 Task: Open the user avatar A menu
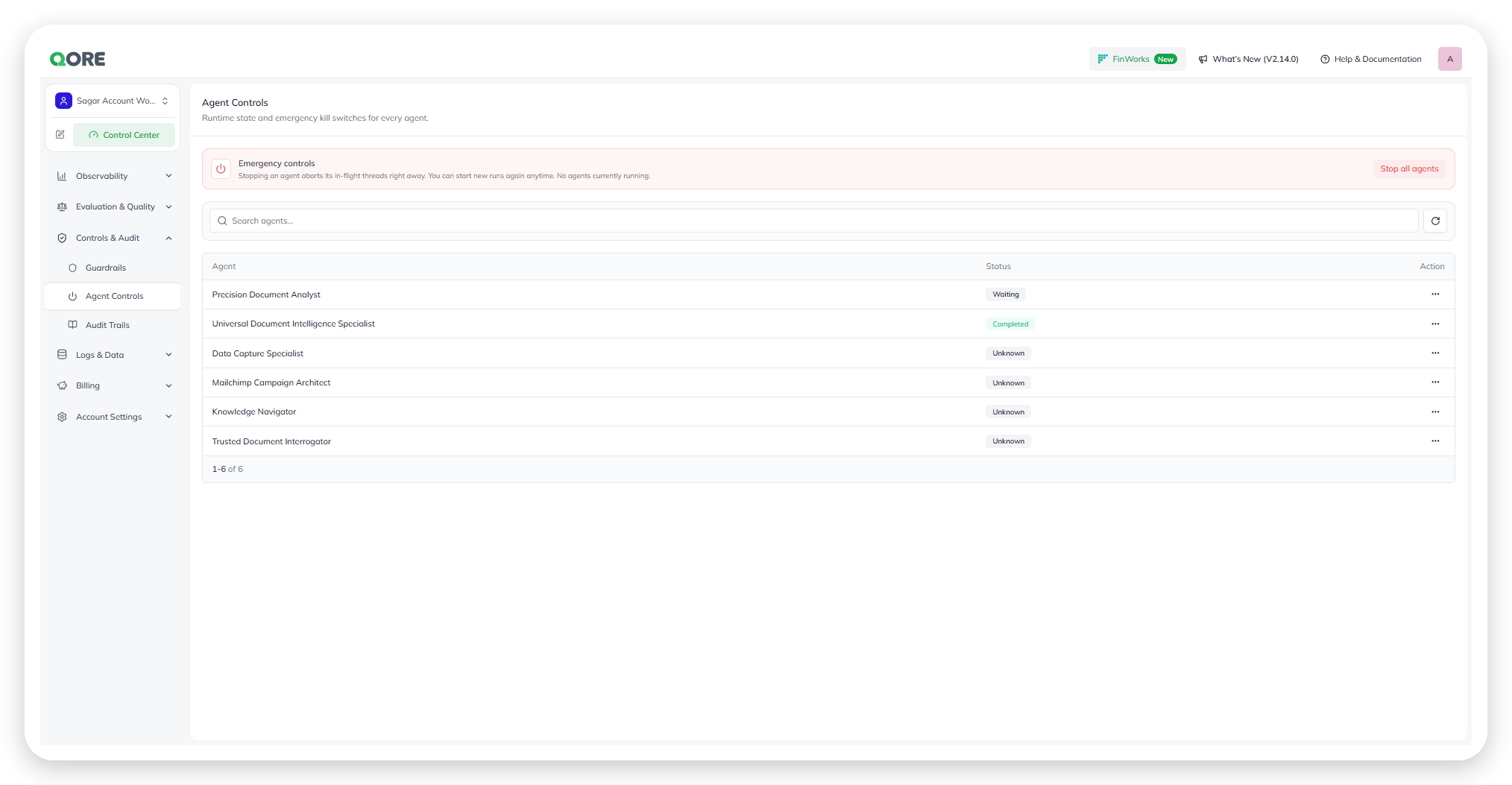(x=1449, y=59)
